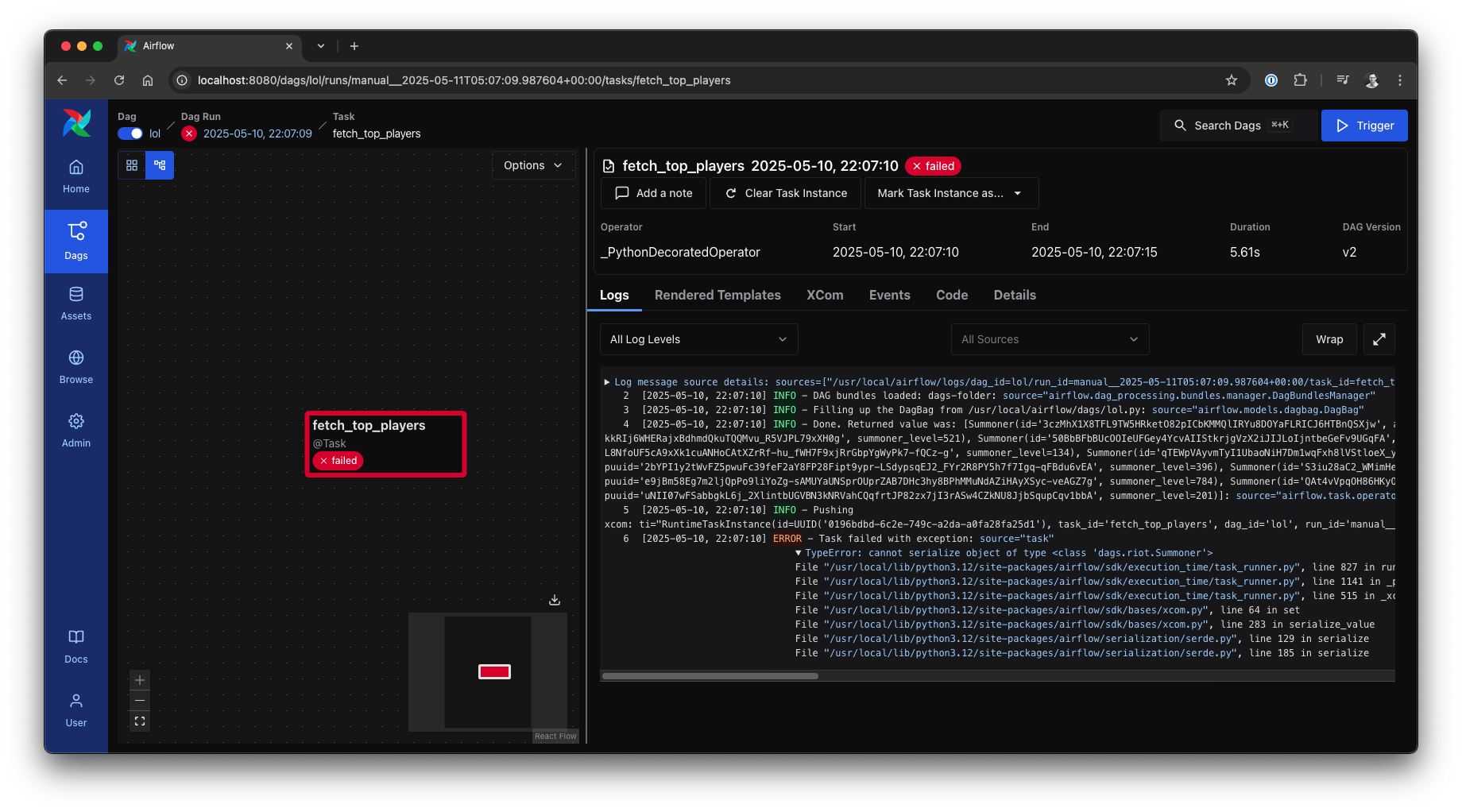
Task: Expand the log panel to fullscreen
Action: [1379, 339]
